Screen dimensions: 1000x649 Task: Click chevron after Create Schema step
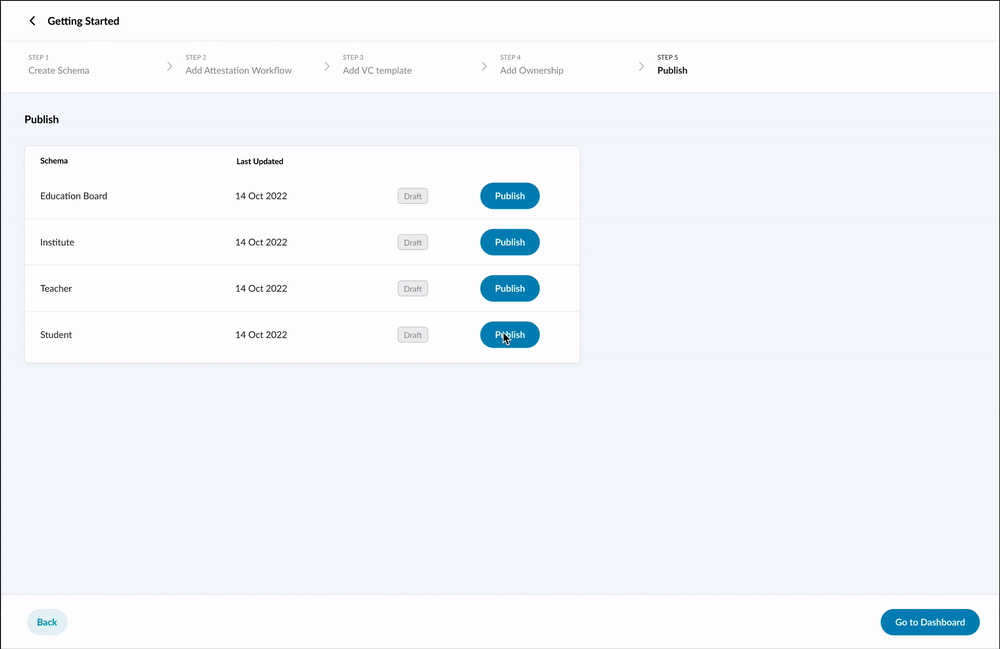[x=169, y=66]
